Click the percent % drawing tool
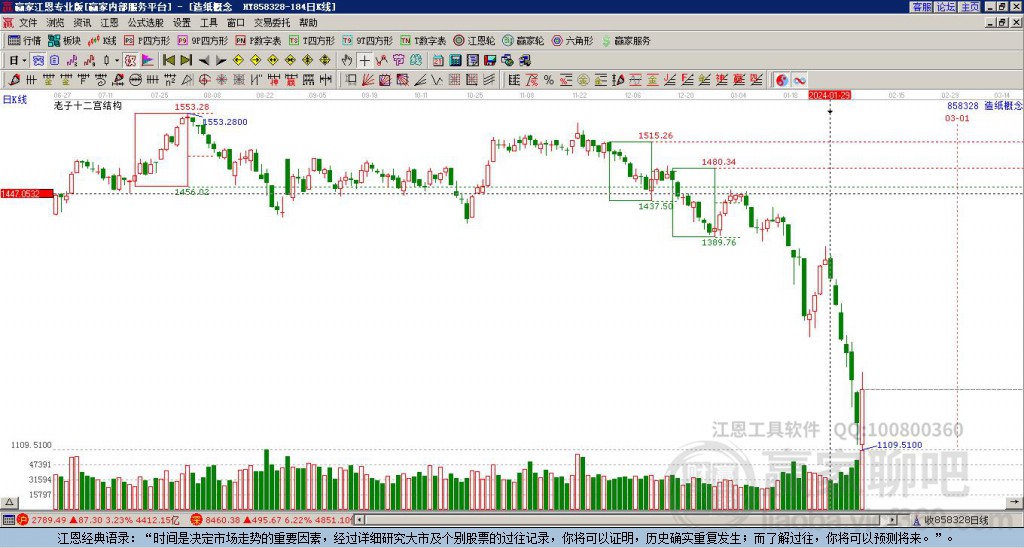 [x=549, y=80]
